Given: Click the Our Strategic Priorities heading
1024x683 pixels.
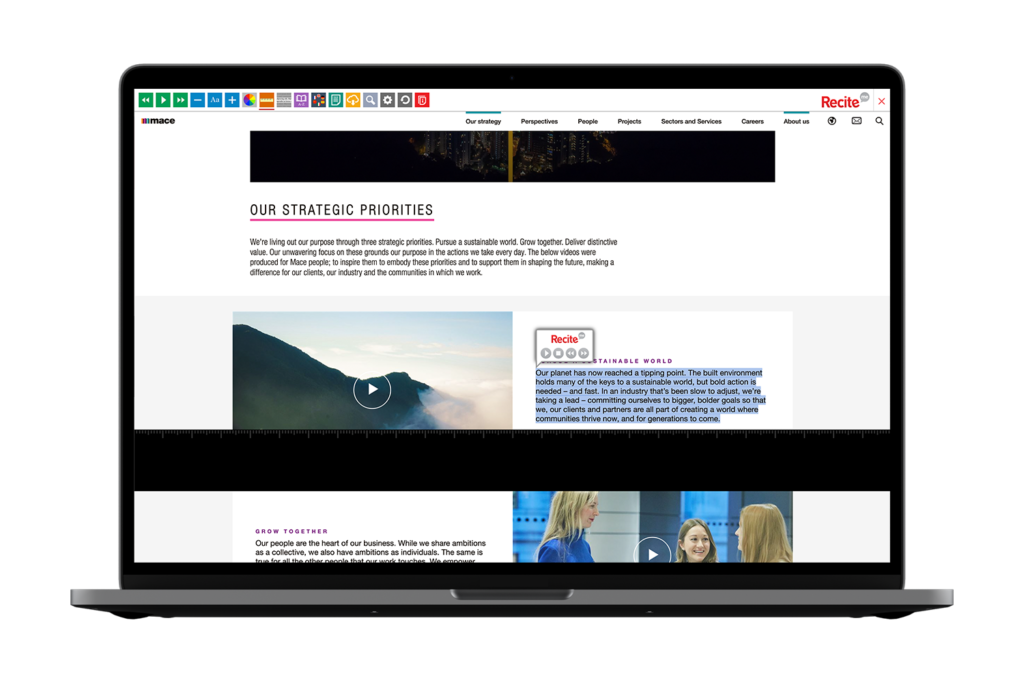Looking at the screenshot, I should click(342, 210).
